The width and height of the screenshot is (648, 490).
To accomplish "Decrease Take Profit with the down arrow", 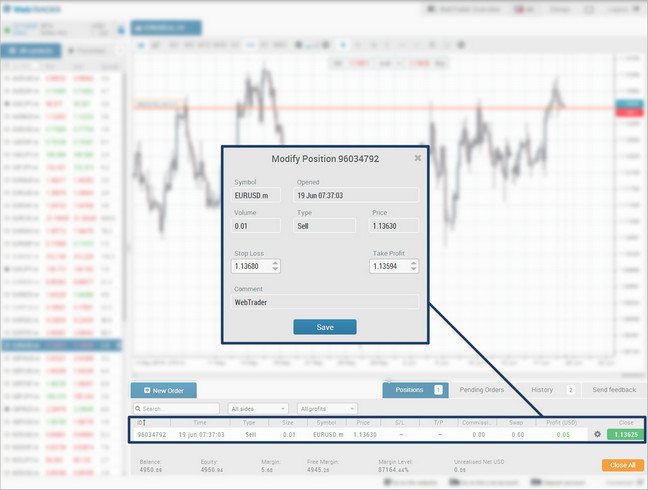I will tap(414, 270).
